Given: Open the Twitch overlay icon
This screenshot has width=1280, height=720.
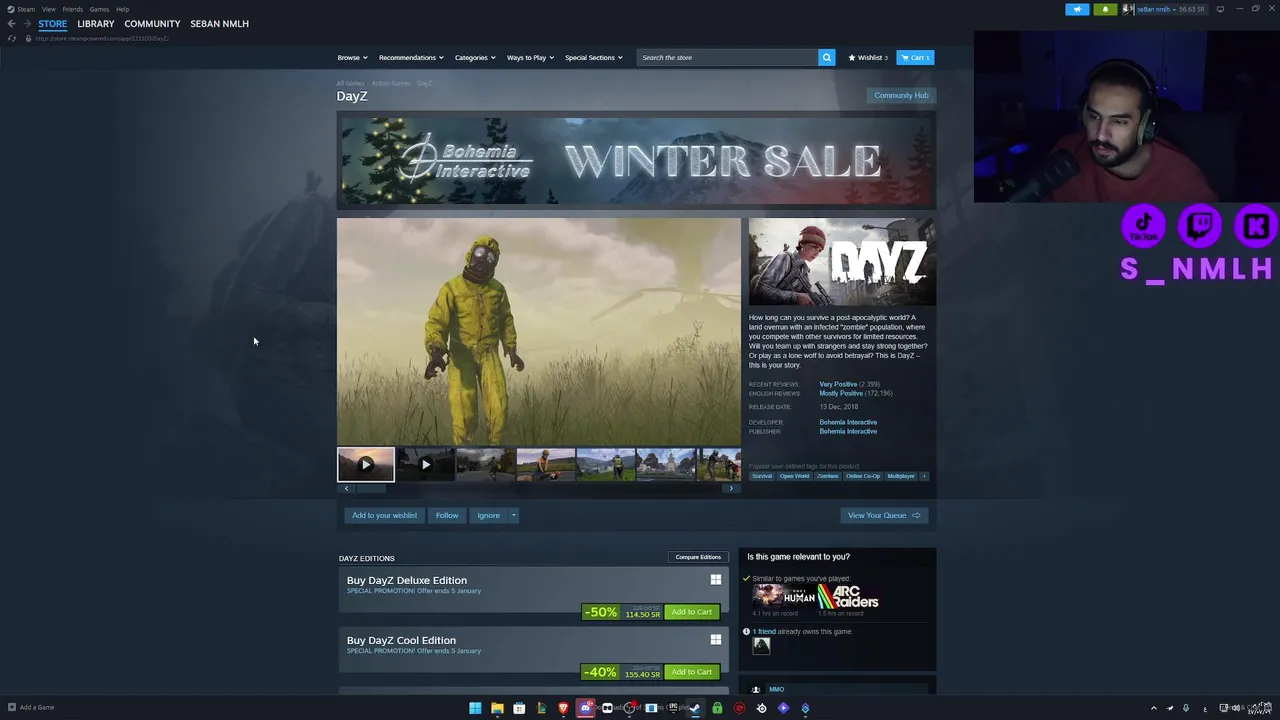Looking at the screenshot, I should pyautogui.click(x=1200, y=226).
